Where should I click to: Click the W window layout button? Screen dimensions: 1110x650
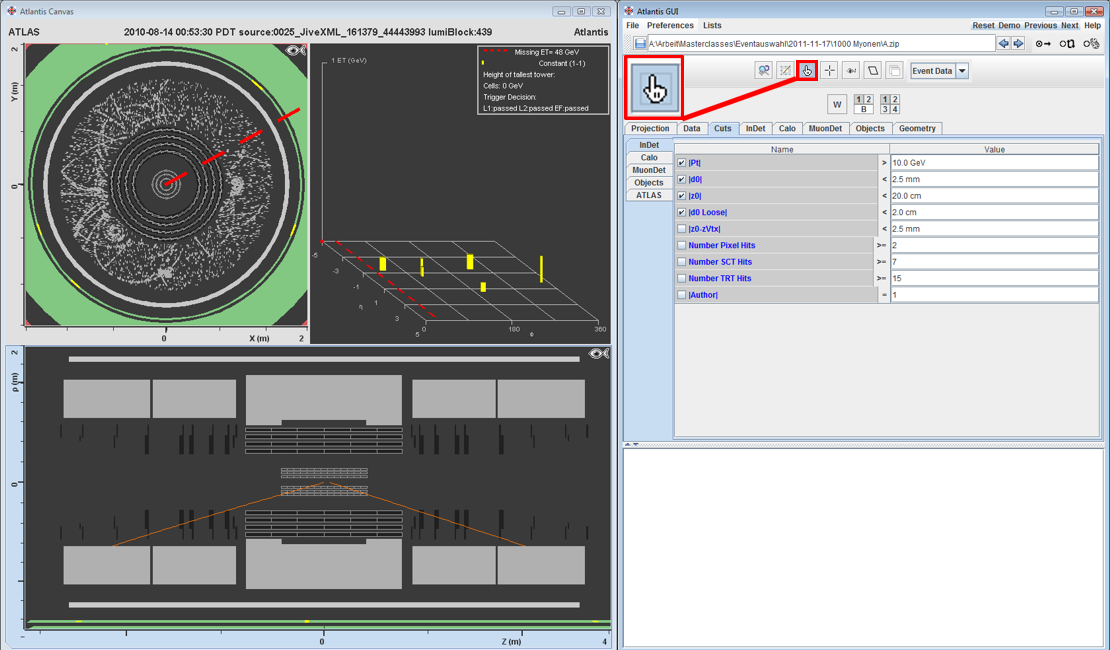pos(837,104)
